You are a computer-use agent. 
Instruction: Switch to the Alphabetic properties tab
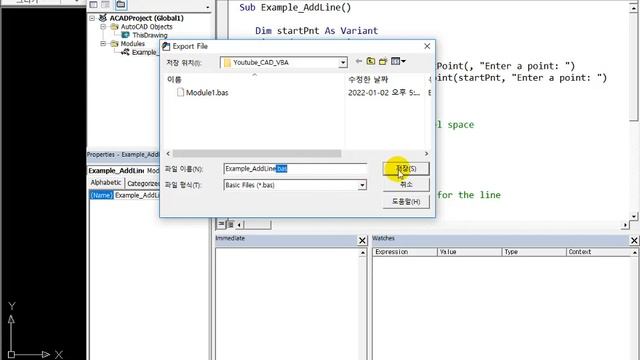click(106, 182)
